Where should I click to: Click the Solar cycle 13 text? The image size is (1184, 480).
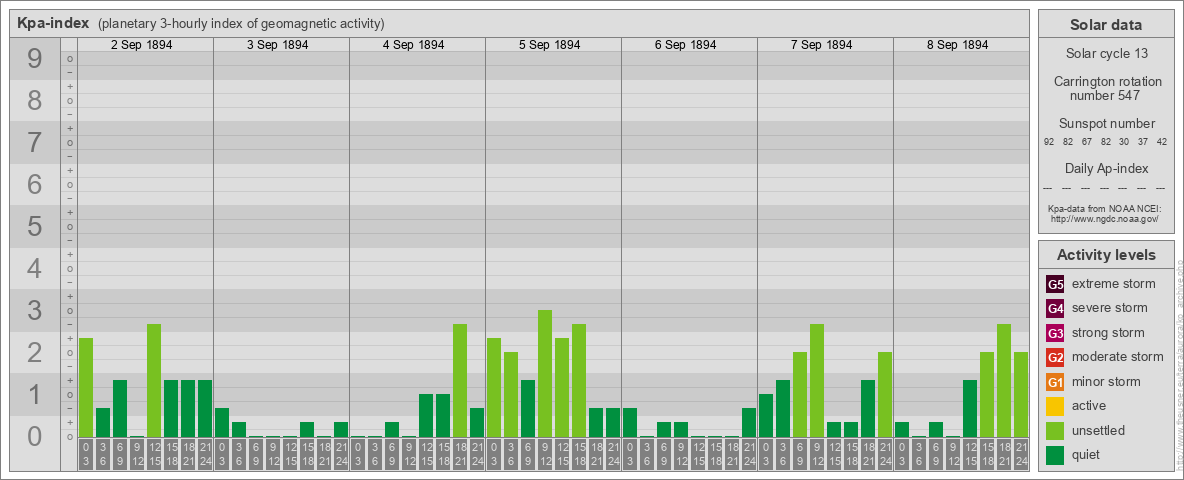pos(1105,54)
